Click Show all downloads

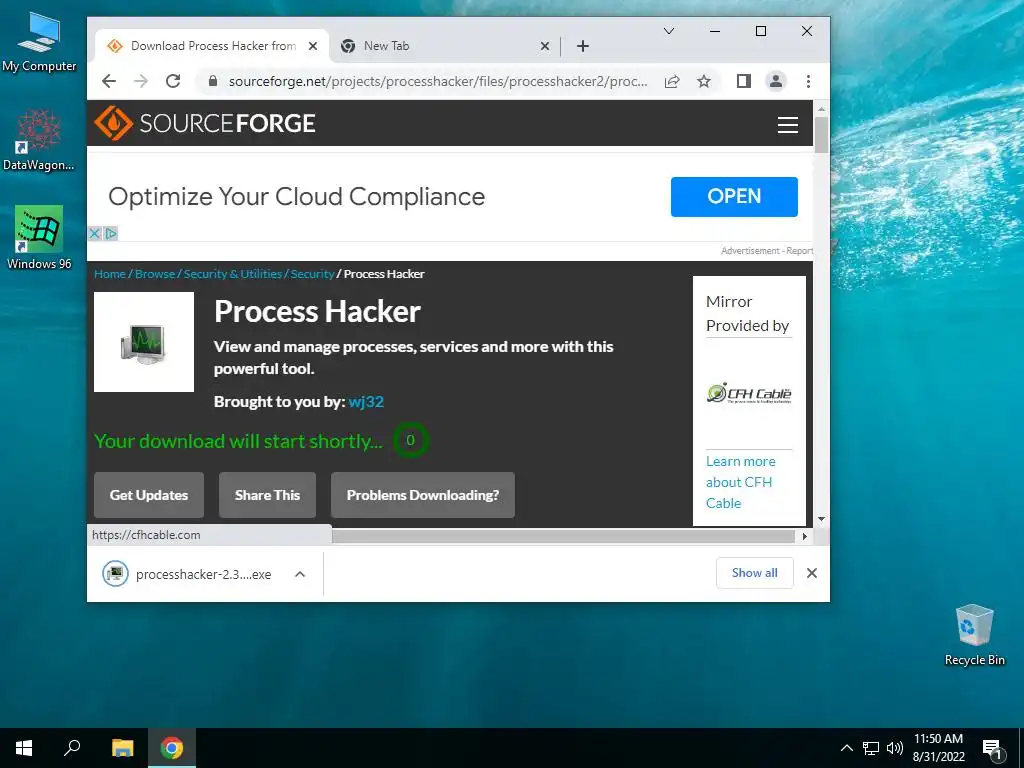(x=755, y=573)
